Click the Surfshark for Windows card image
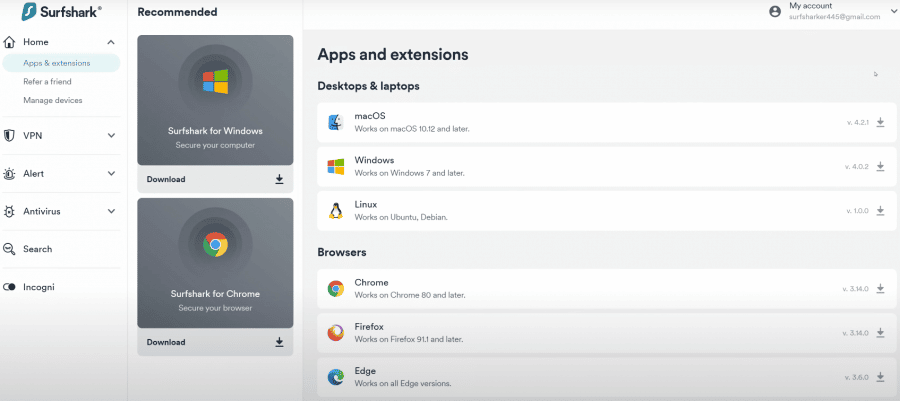This screenshot has width=900, height=401. tap(215, 100)
